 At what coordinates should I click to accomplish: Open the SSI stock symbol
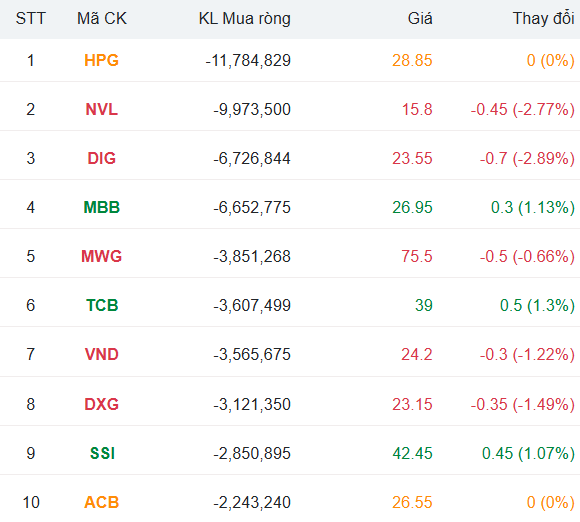coord(102,453)
